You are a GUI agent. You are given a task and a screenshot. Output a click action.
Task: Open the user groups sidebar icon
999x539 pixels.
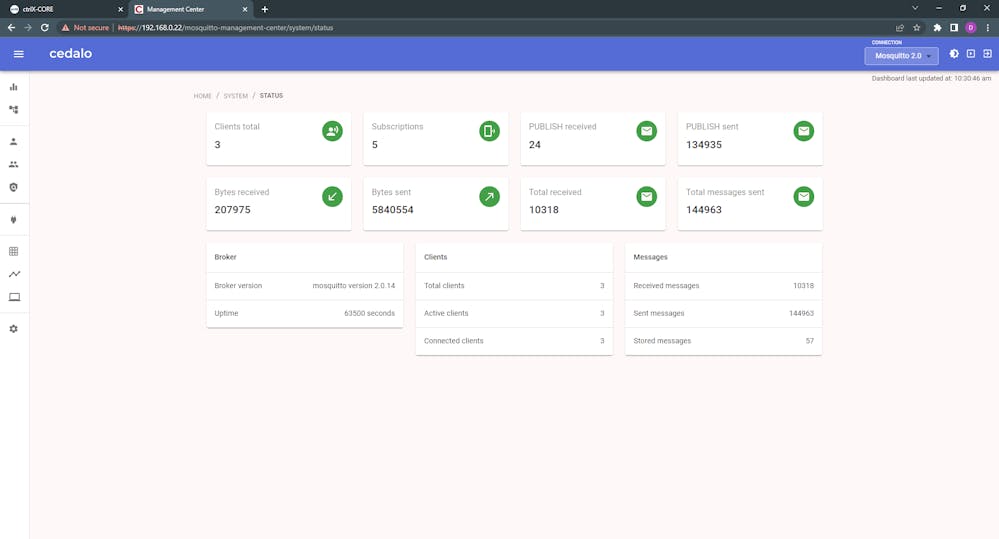[x=14, y=164]
